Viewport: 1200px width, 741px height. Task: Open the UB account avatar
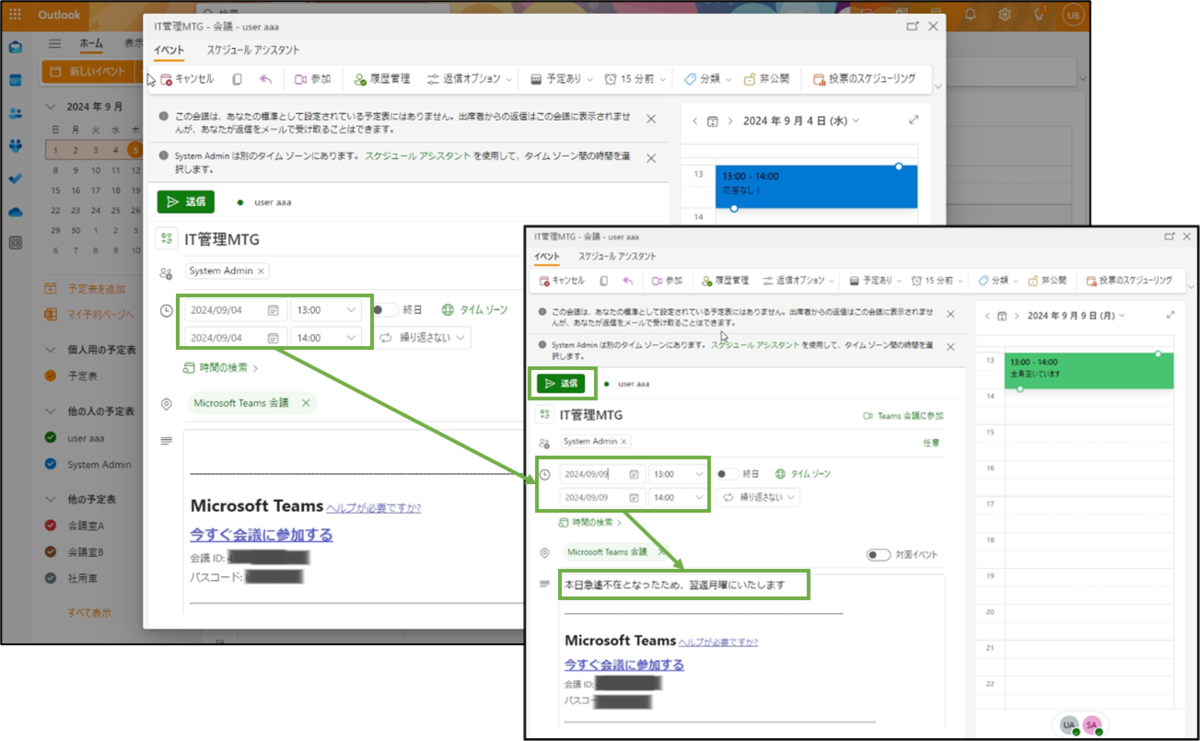[x=1072, y=15]
